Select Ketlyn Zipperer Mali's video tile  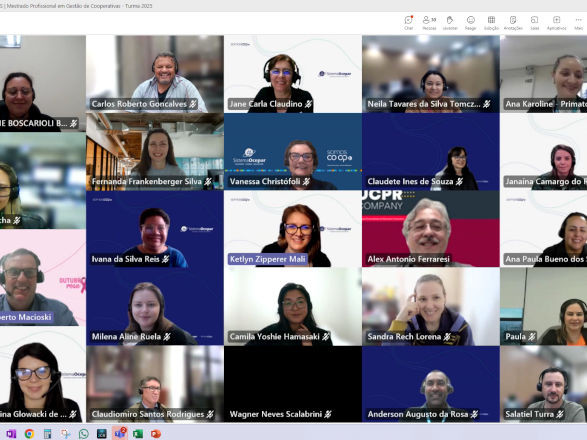[293, 229]
